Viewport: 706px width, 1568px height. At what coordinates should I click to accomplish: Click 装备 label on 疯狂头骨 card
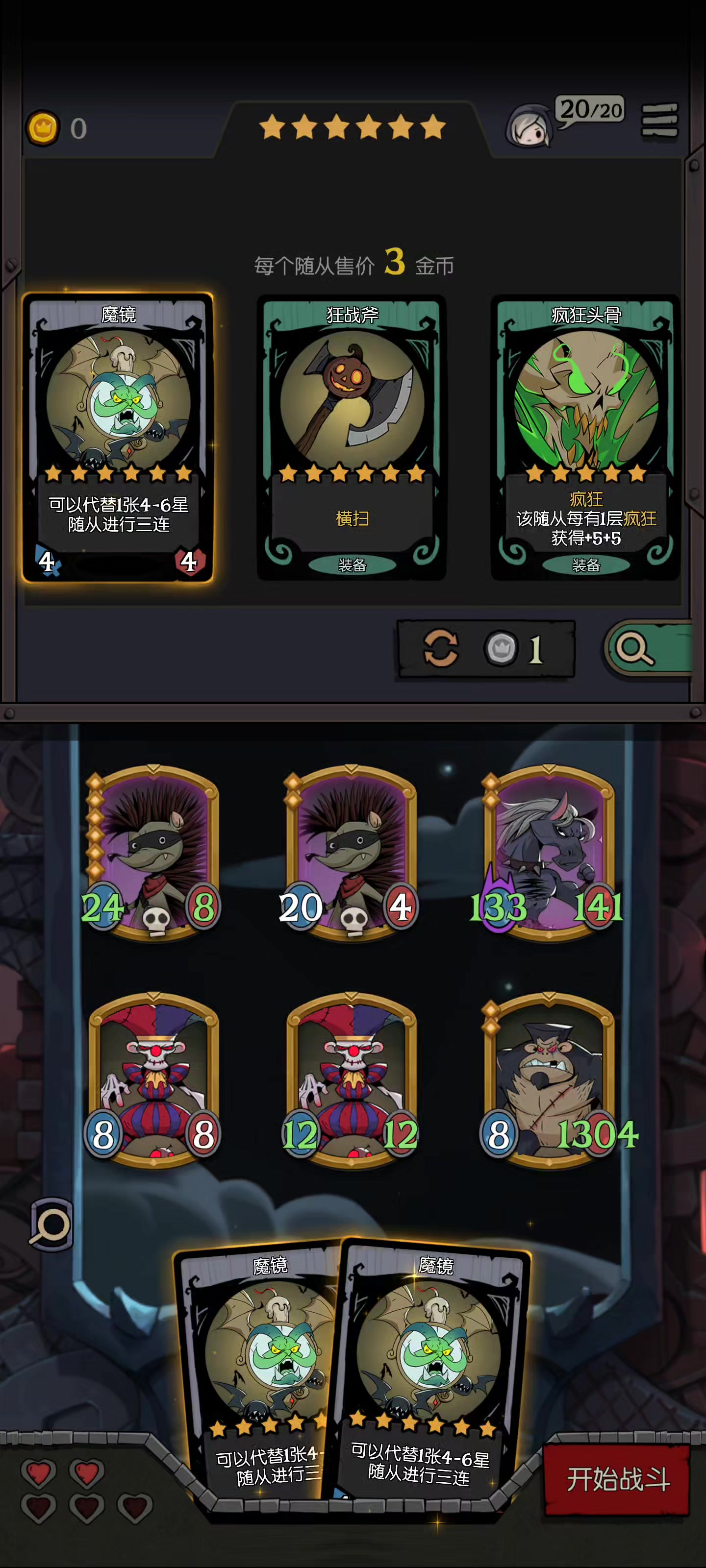tap(586, 565)
